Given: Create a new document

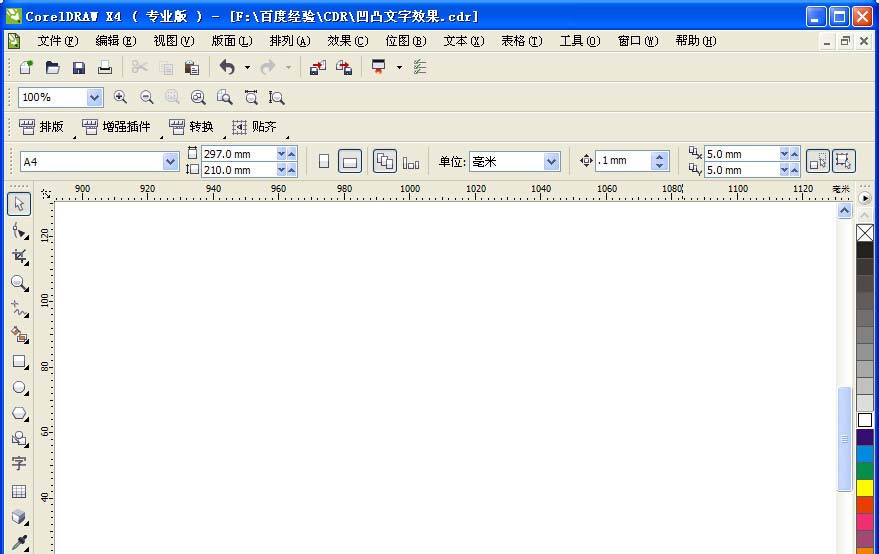Looking at the screenshot, I should pos(26,68).
